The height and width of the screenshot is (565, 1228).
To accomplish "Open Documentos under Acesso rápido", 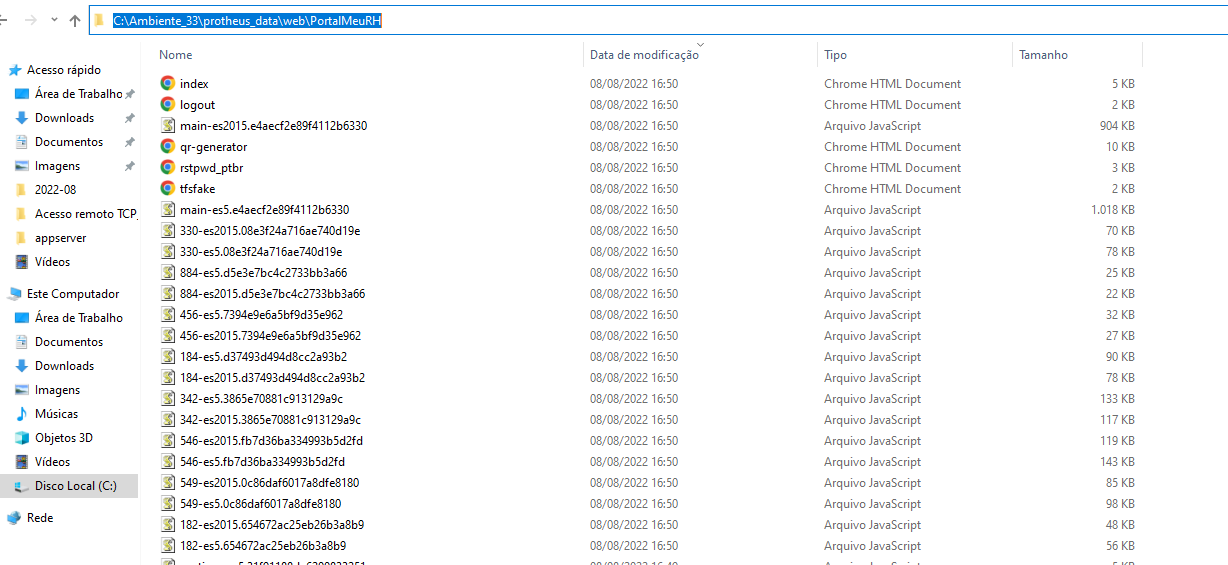I will [69, 142].
